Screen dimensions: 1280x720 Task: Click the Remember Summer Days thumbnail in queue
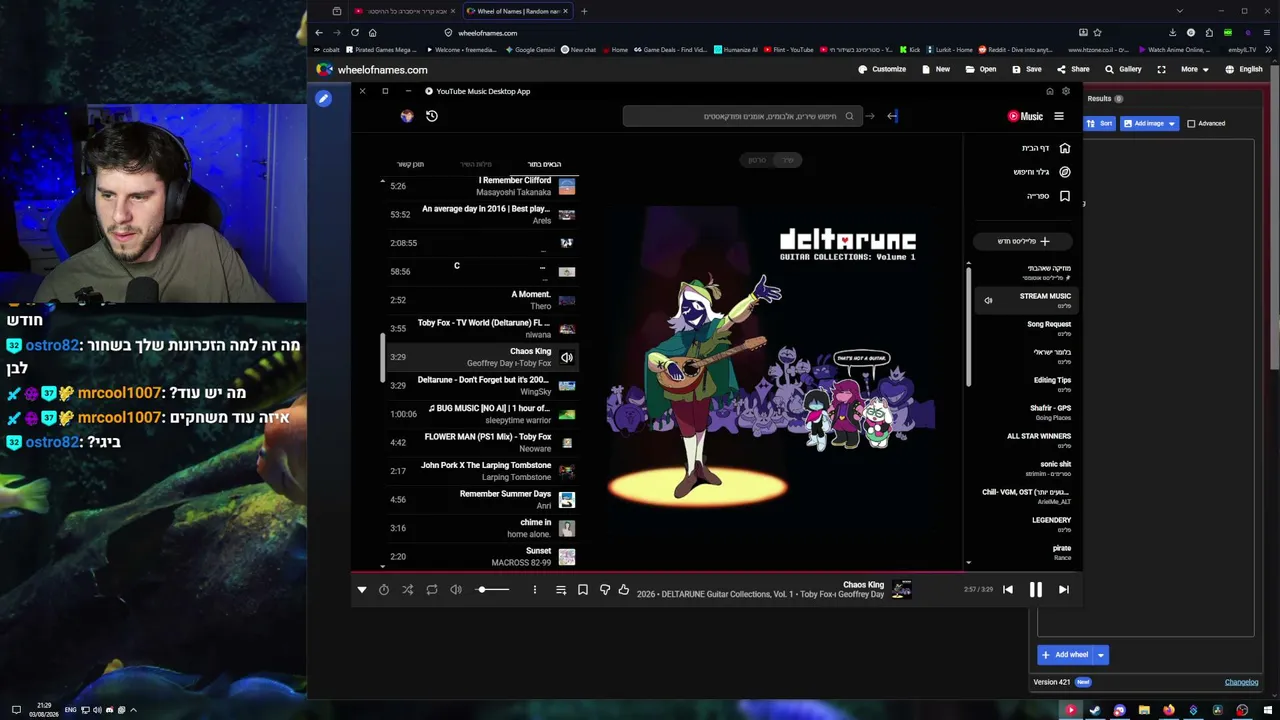coord(567,499)
